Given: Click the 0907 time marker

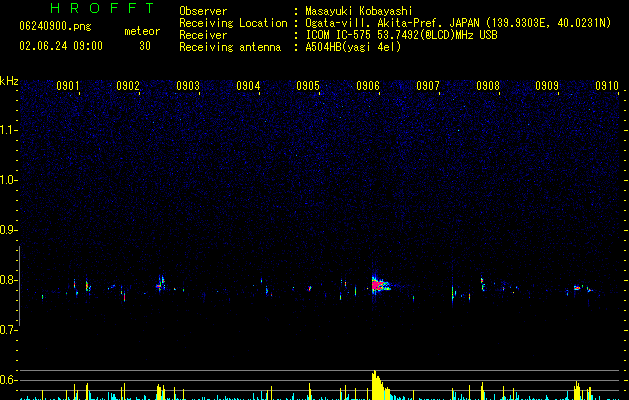Looking at the screenshot, I should click(428, 86).
